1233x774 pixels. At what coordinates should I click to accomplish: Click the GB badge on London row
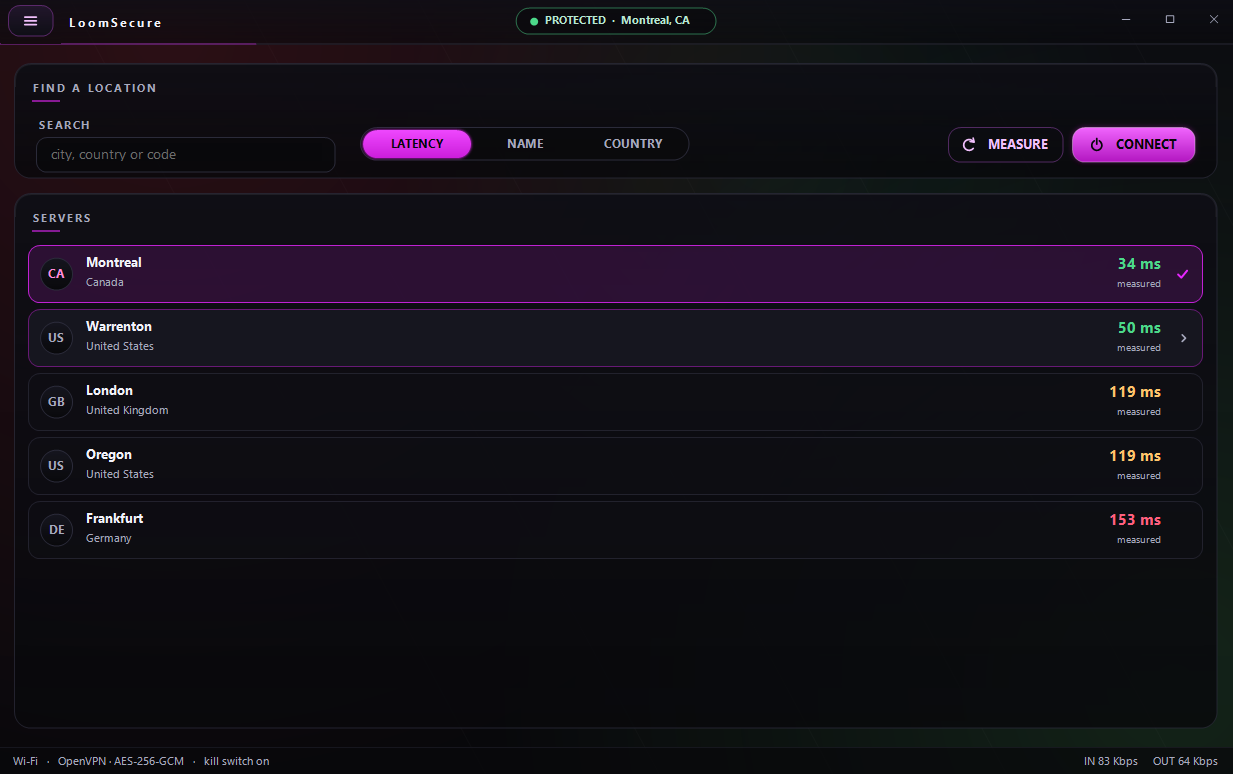pyautogui.click(x=56, y=402)
